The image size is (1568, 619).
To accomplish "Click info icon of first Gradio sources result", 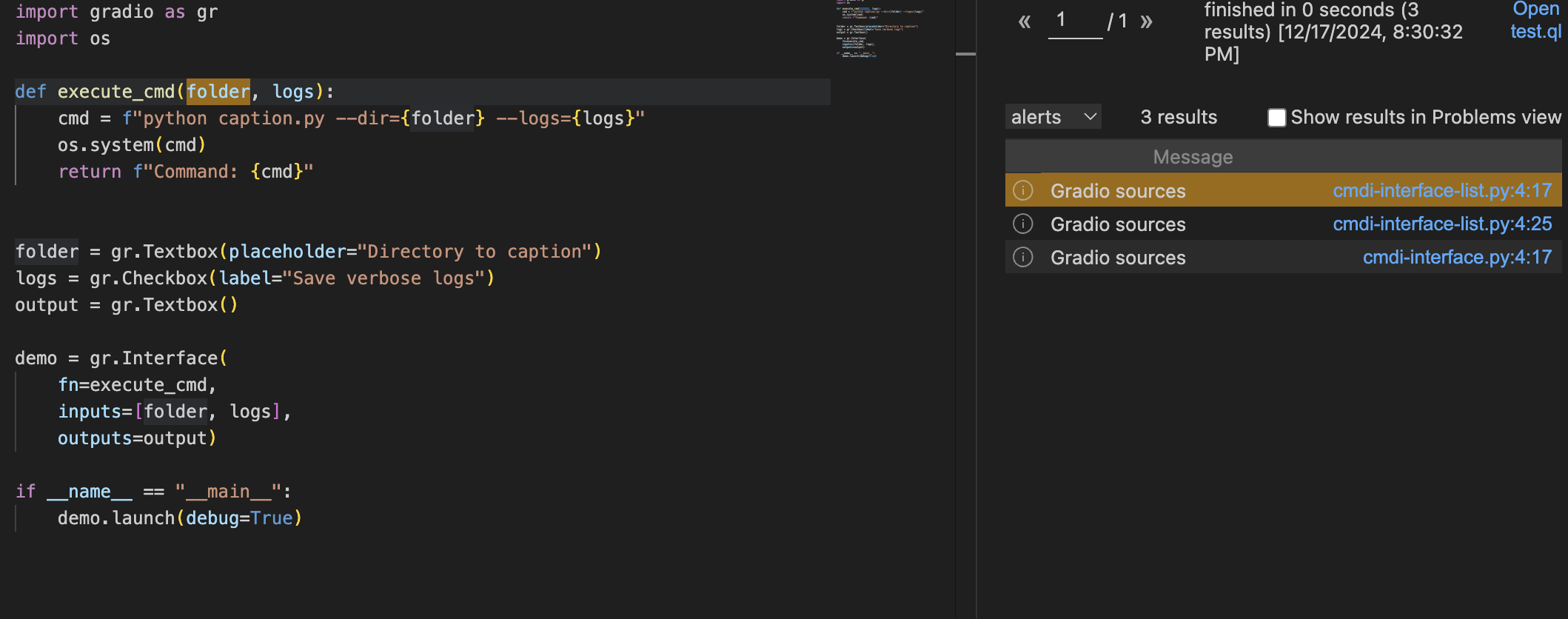I will click(1022, 190).
